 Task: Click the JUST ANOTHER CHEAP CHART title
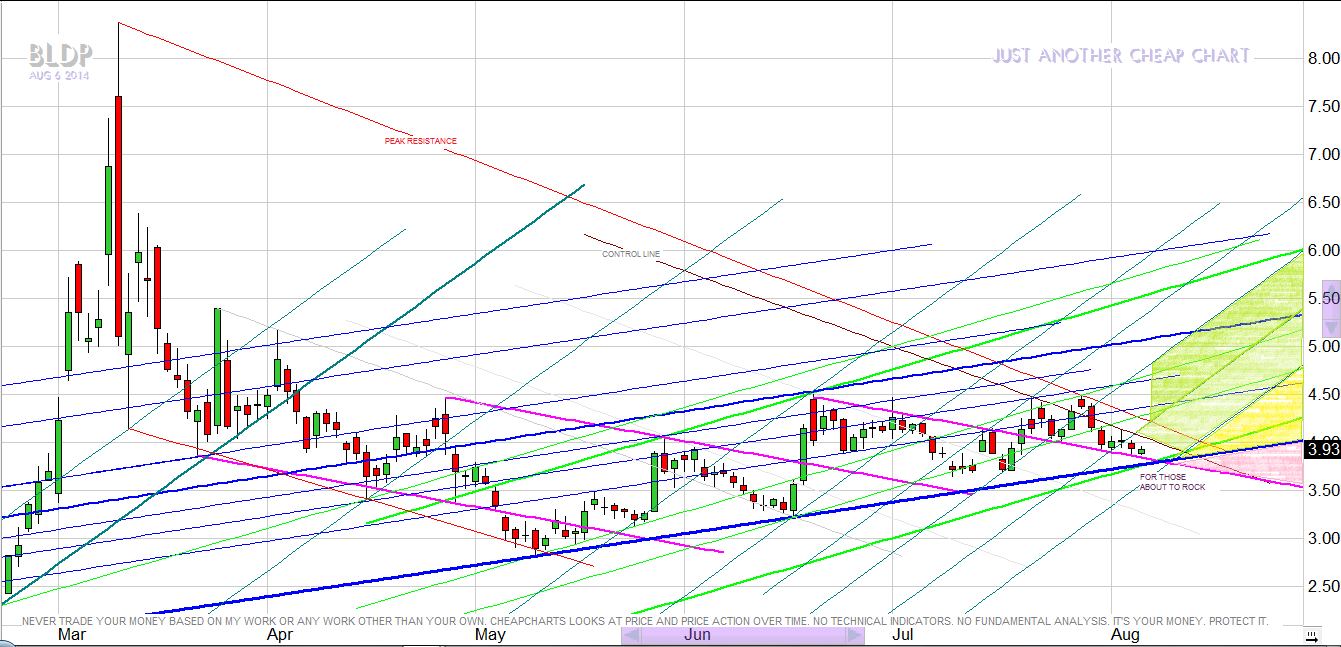click(1121, 56)
